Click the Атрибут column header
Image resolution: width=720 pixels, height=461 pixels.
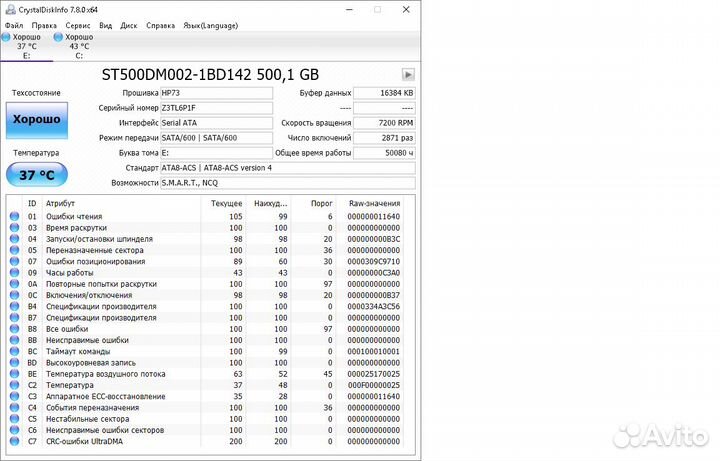(60, 203)
